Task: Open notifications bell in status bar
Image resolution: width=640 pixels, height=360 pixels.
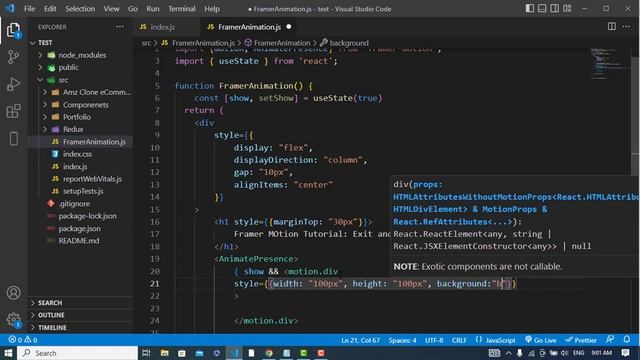Action: click(x=627, y=339)
